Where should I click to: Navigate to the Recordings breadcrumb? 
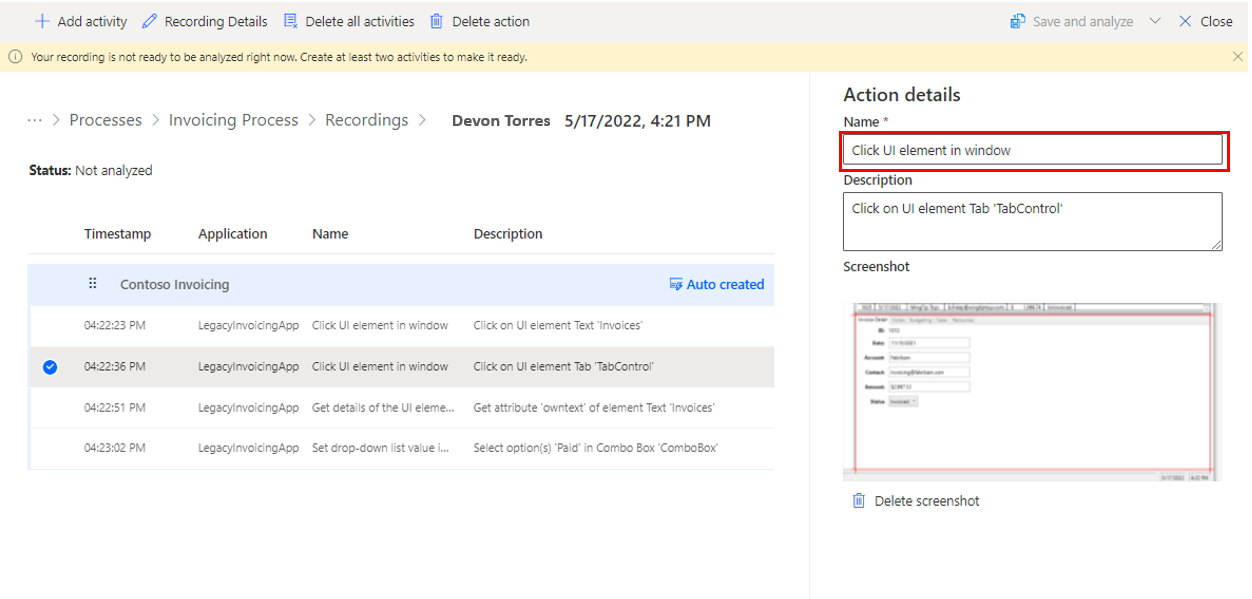(366, 120)
